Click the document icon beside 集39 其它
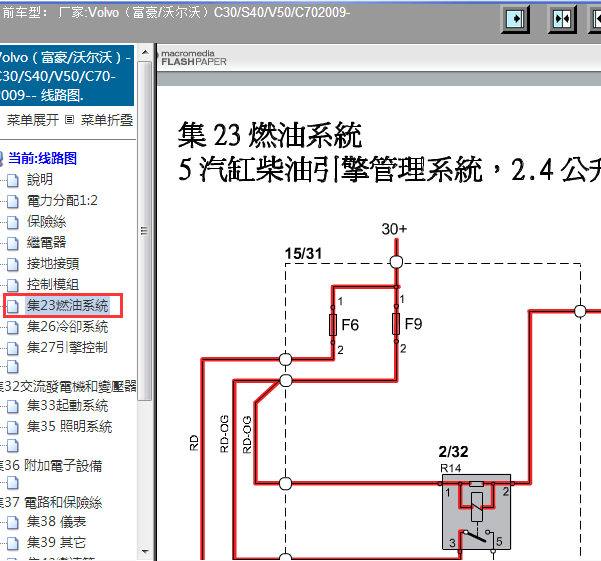 13,543
